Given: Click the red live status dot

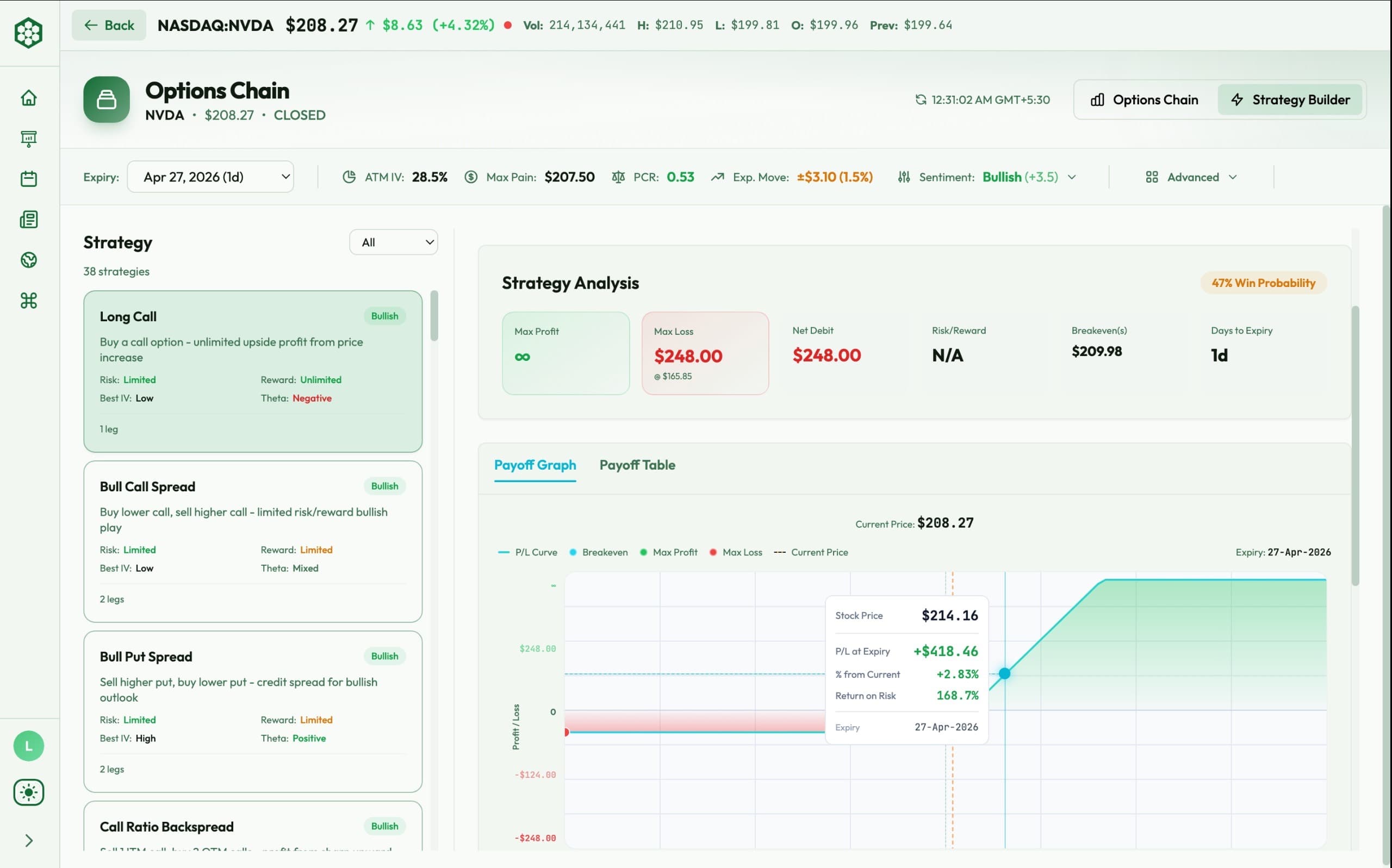Looking at the screenshot, I should (508, 25).
